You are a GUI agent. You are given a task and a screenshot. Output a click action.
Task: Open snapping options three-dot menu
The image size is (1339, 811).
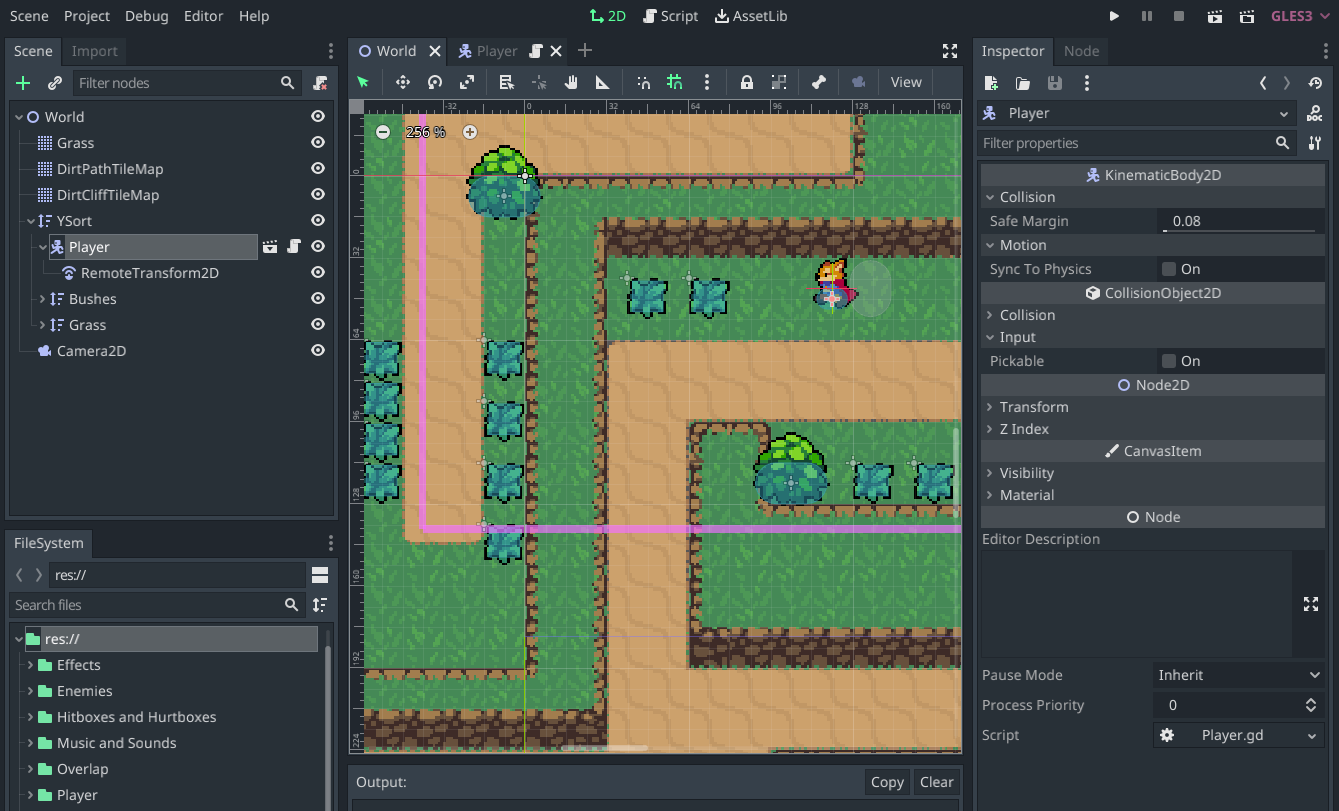[x=707, y=82]
